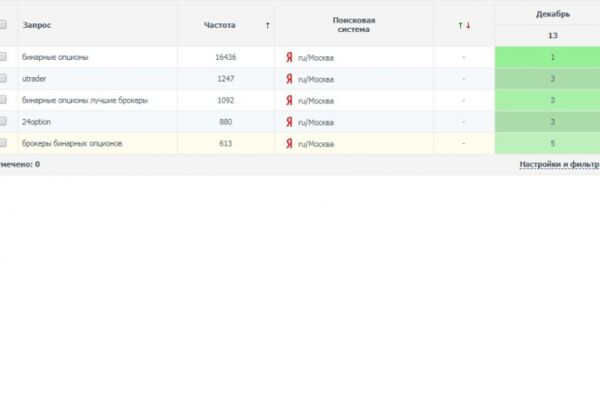This screenshot has width=600, height=400.
Task: Click frequency value '1092'
Action: pos(226,100)
